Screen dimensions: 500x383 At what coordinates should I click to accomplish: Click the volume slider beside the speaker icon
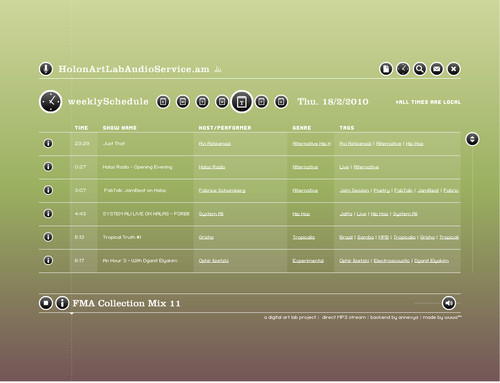(x=428, y=303)
